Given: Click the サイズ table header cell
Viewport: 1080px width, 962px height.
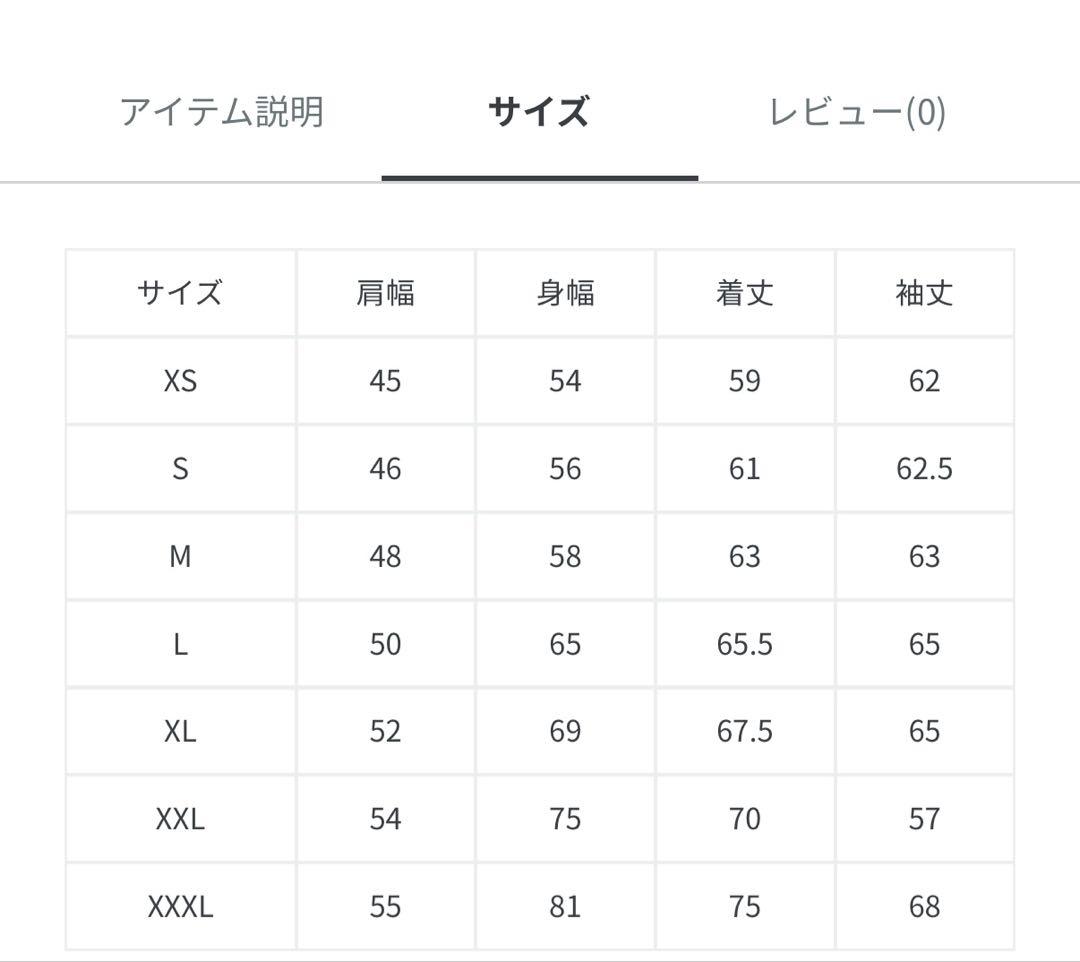Looking at the screenshot, I should click(179, 293).
